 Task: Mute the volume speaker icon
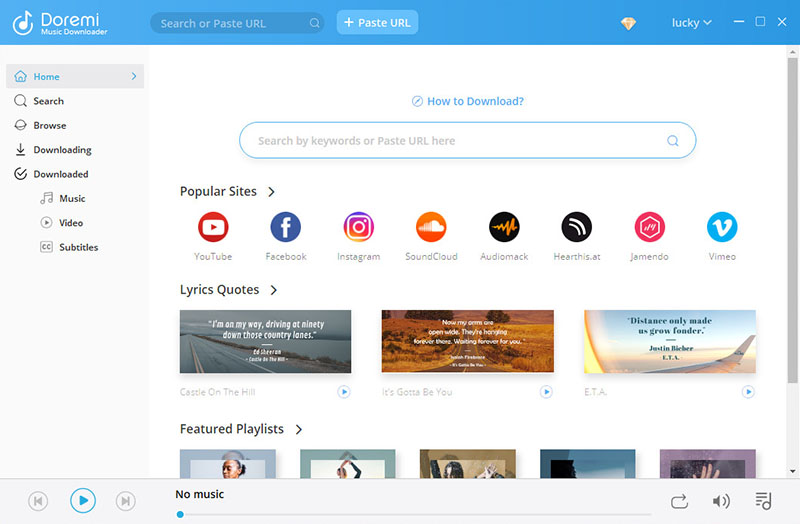coord(721,502)
